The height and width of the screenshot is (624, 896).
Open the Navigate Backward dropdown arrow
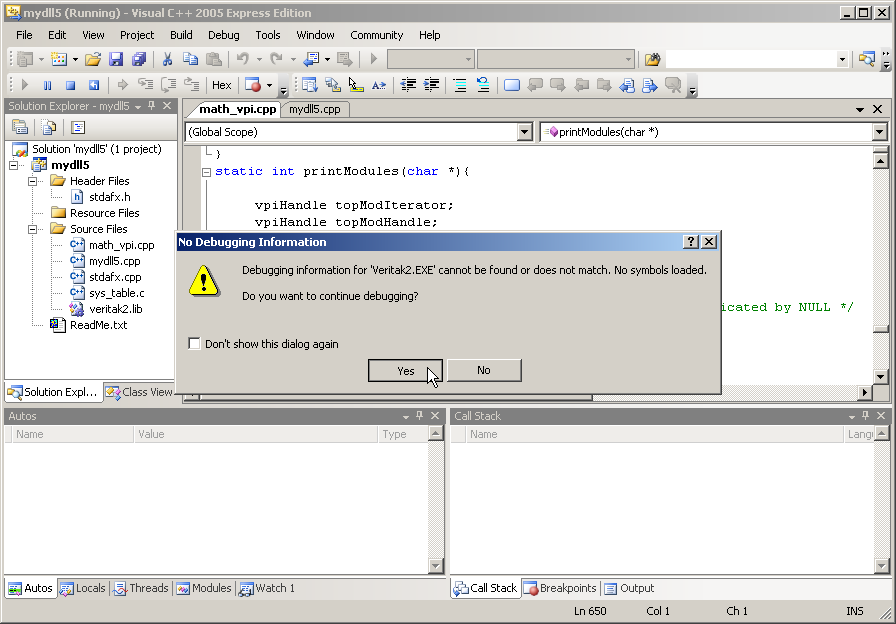[x=327, y=59]
